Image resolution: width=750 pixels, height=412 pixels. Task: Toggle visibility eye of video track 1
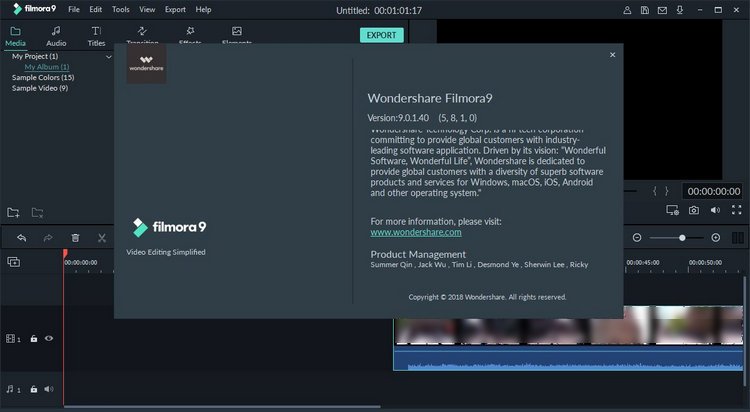click(49, 338)
